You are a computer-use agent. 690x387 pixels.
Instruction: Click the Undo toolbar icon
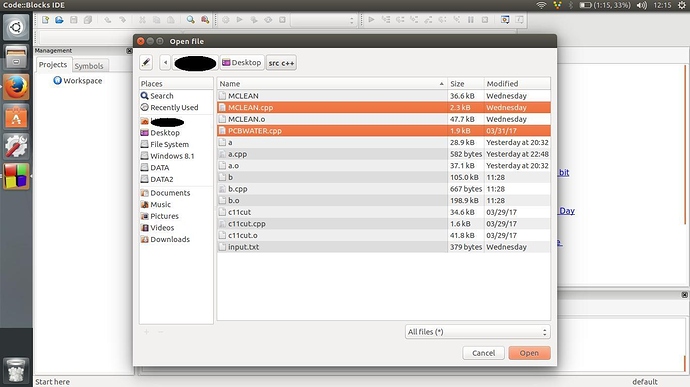(x=108, y=20)
